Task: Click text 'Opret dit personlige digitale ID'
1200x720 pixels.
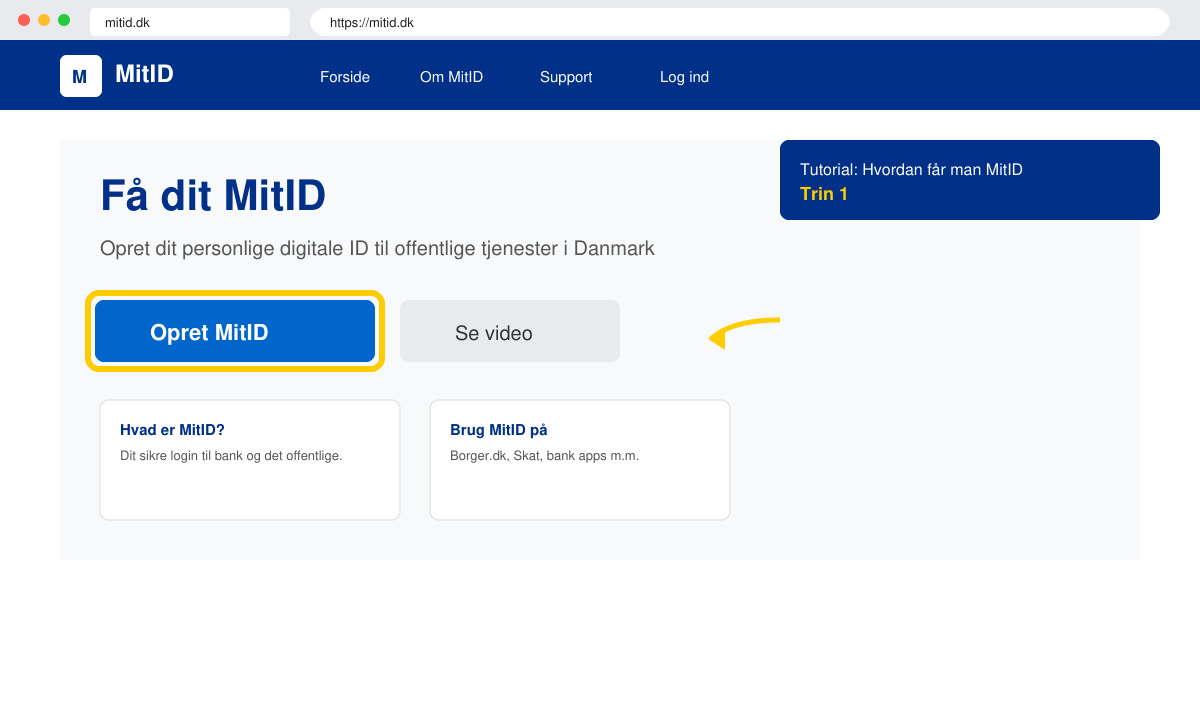Action: coord(234,248)
